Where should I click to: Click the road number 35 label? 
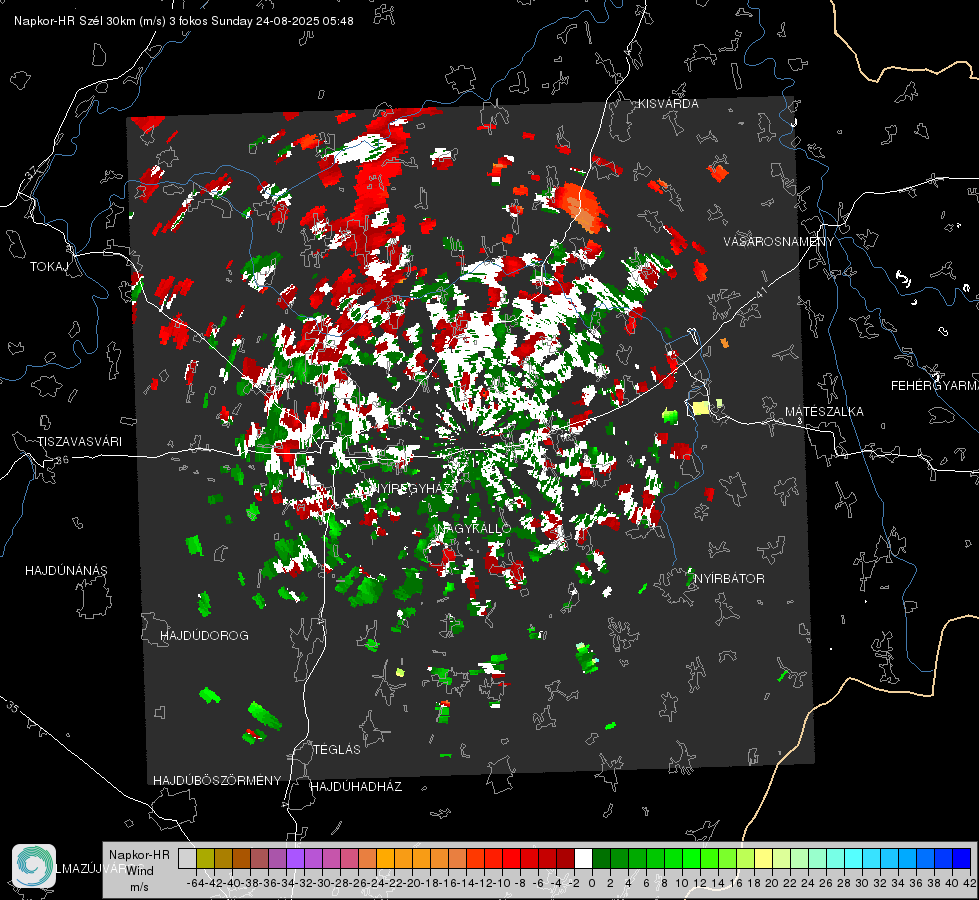[x=12, y=708]
